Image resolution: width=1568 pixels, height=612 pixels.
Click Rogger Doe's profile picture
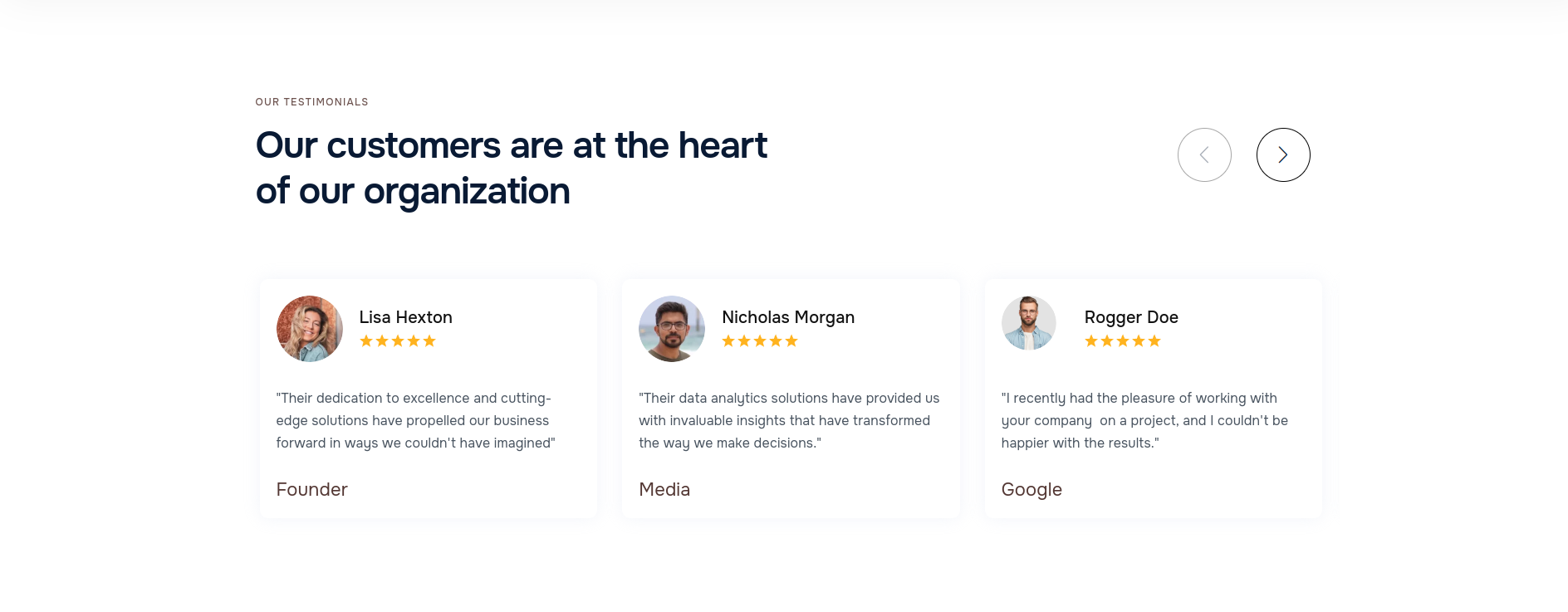(x=1029, y=323)
